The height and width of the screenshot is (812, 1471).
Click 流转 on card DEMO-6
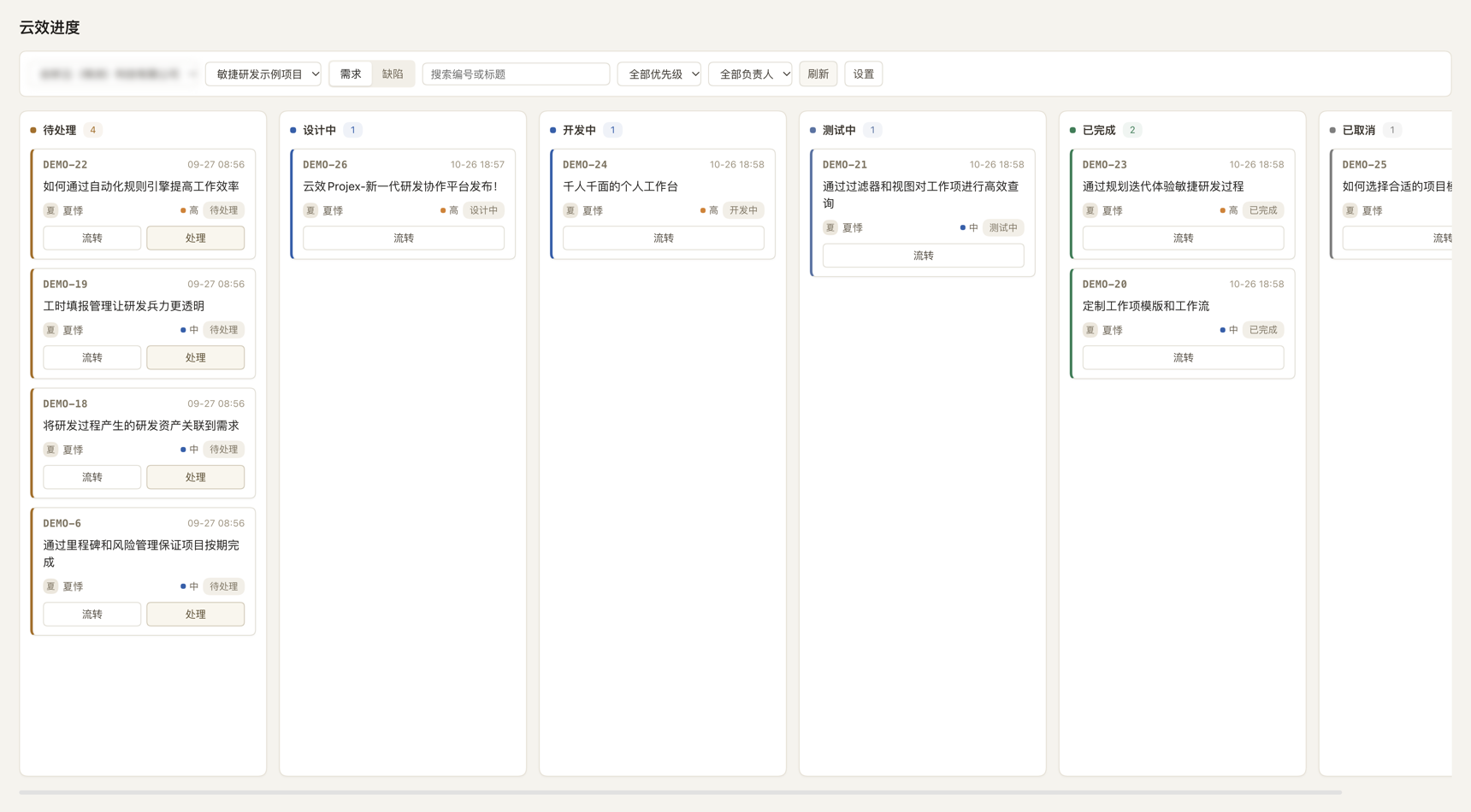92,614
